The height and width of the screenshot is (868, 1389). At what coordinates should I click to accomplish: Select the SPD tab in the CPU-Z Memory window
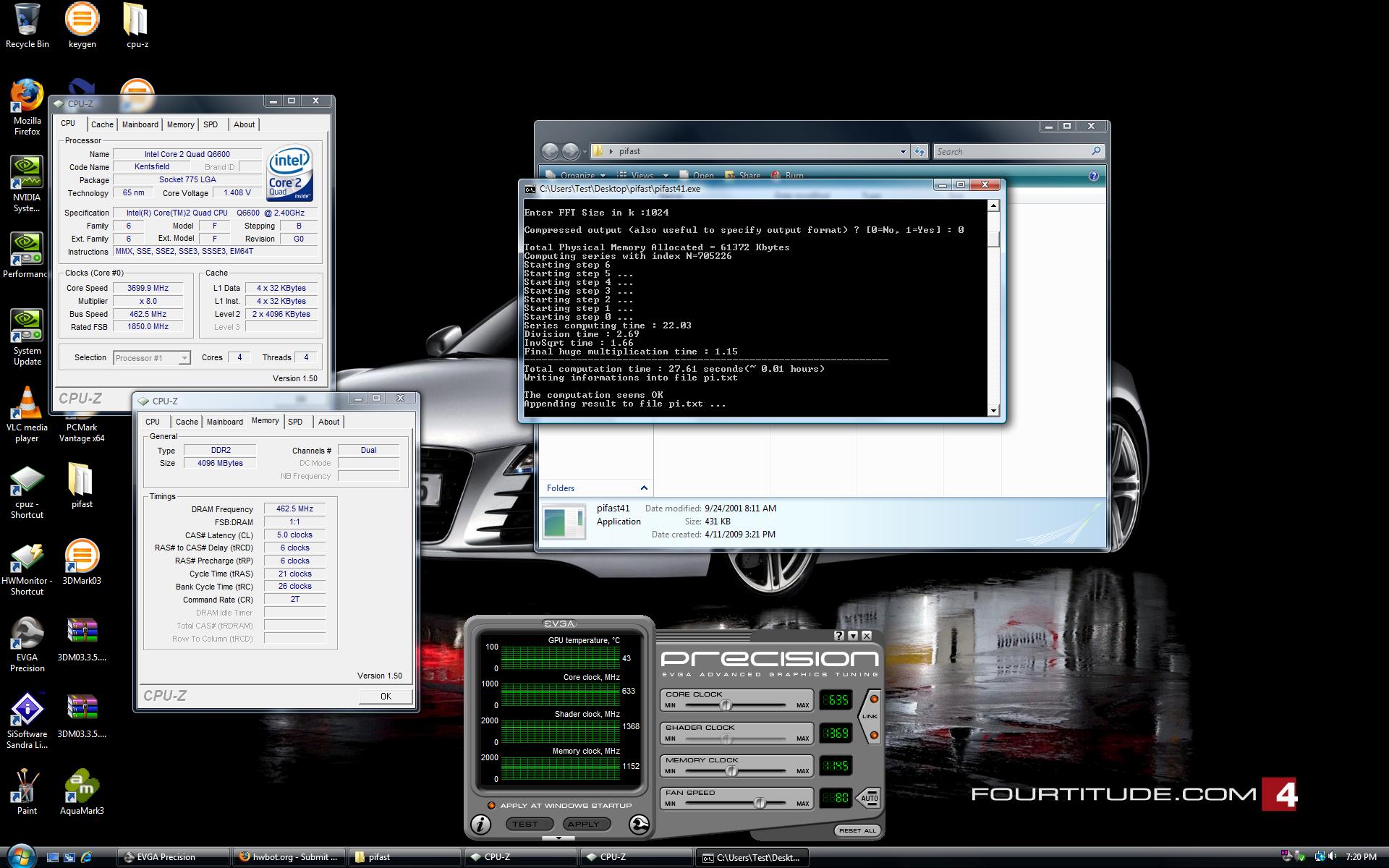(295, 422)
